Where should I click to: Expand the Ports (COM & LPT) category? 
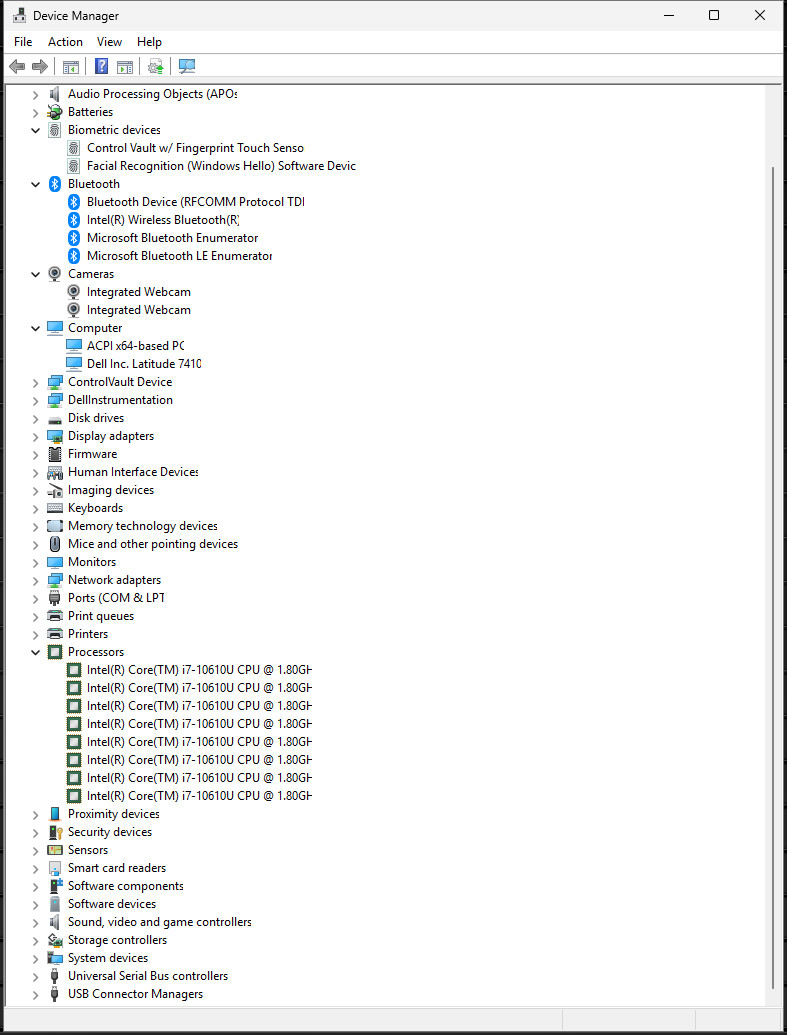coord(36,598)
